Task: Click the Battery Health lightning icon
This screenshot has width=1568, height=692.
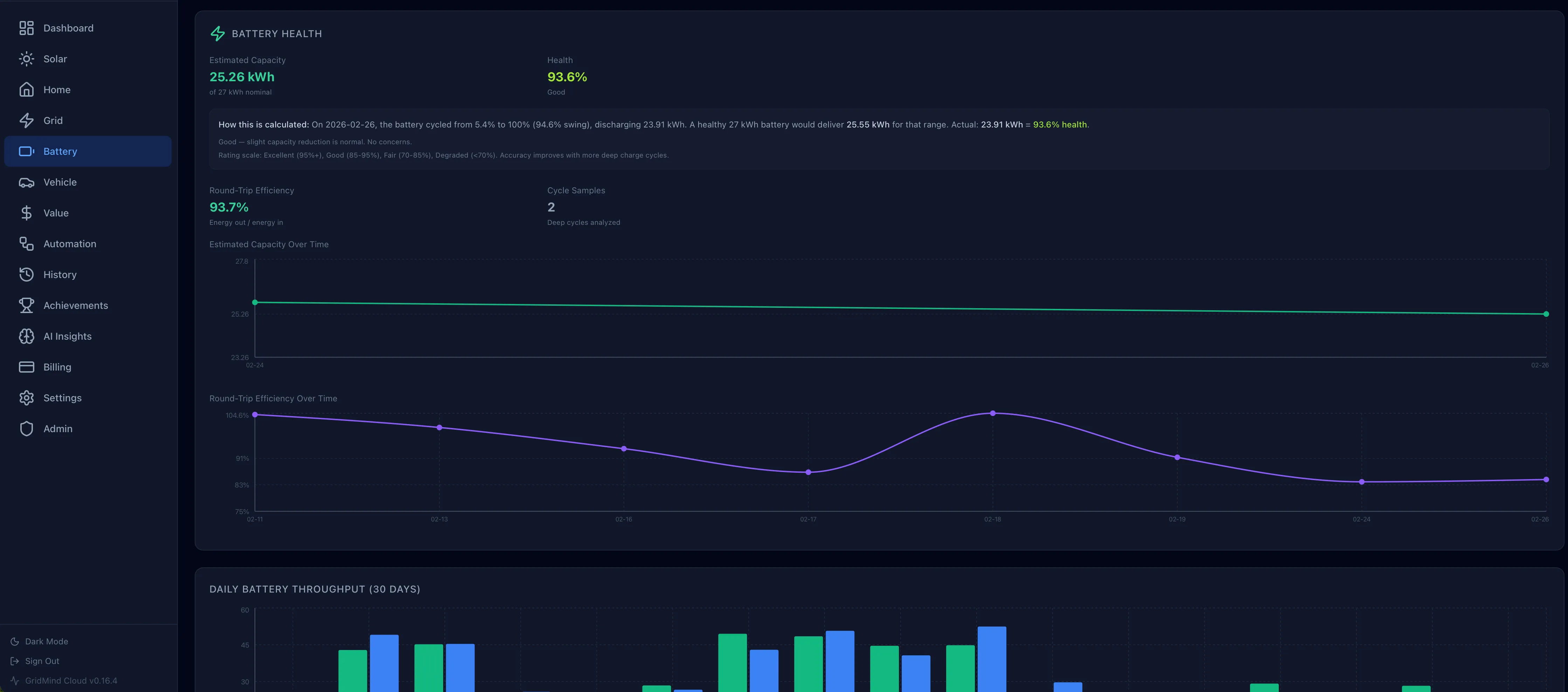Action: 217,34
